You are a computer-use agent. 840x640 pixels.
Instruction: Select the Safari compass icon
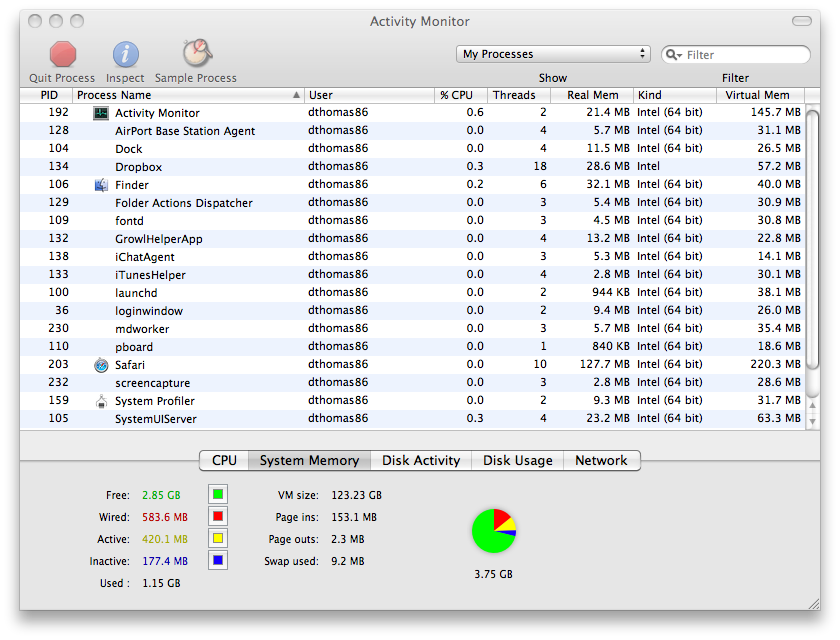(x=101, y=365)
